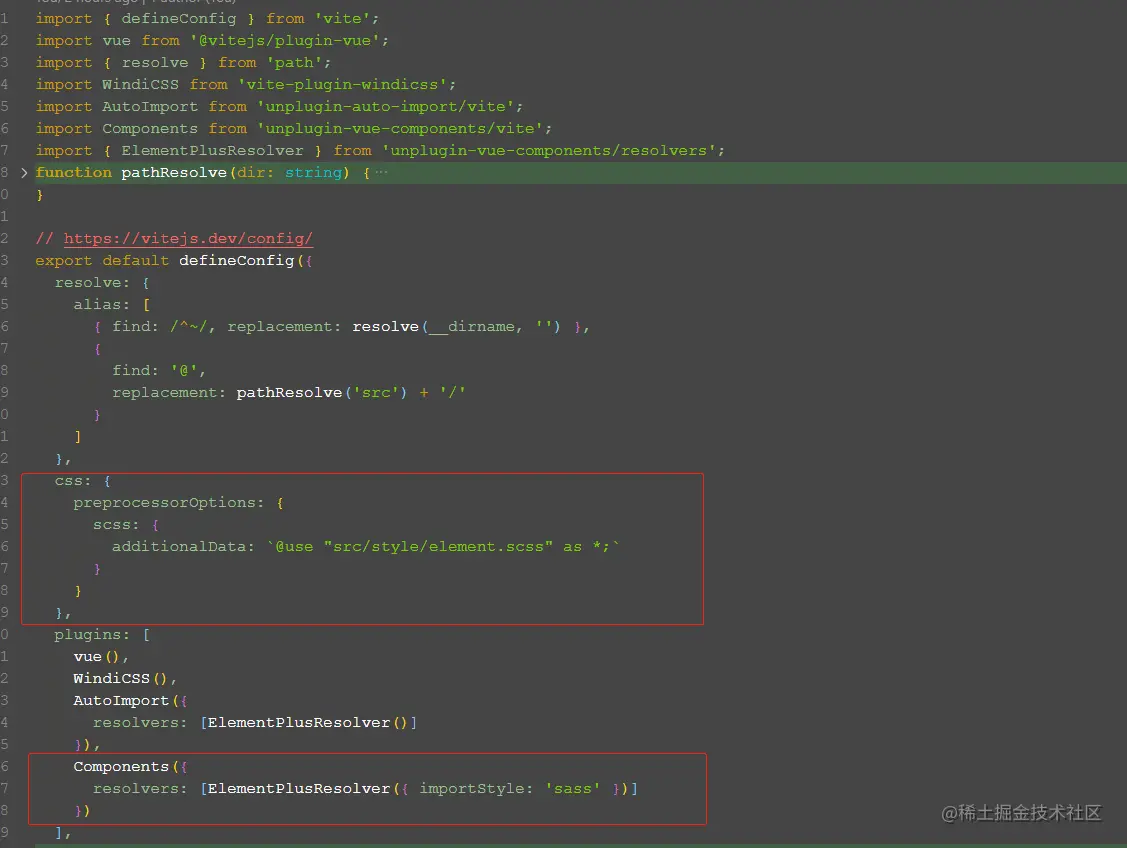Click the 'string' type annotation

313,172
